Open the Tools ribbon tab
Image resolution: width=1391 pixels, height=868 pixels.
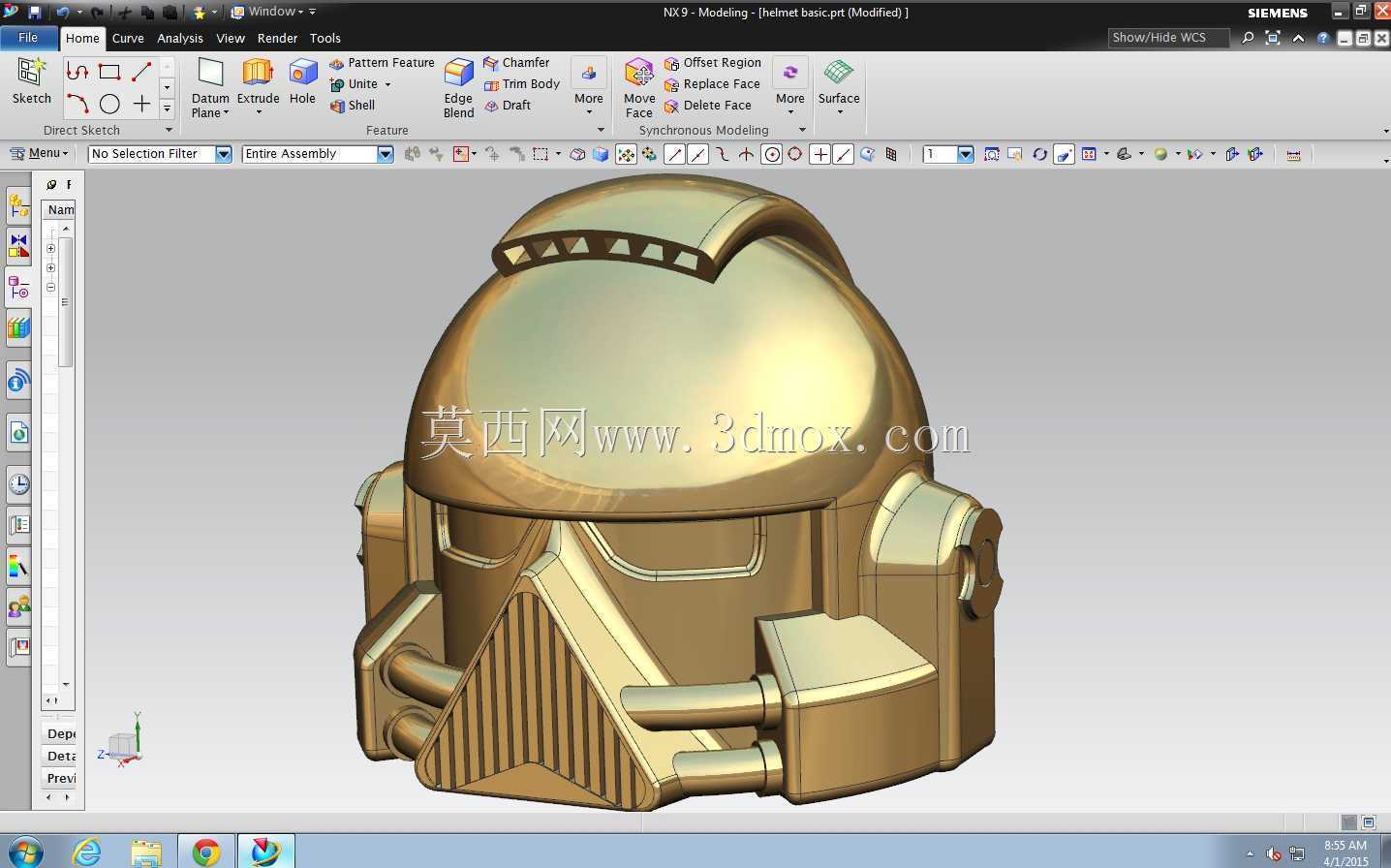(x=325, y=39)
